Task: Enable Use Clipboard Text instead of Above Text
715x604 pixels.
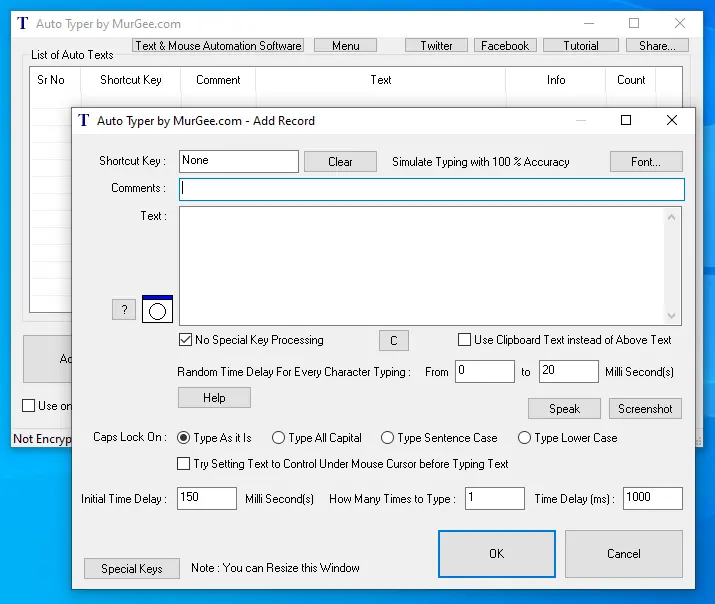Action: click(464, 340)
